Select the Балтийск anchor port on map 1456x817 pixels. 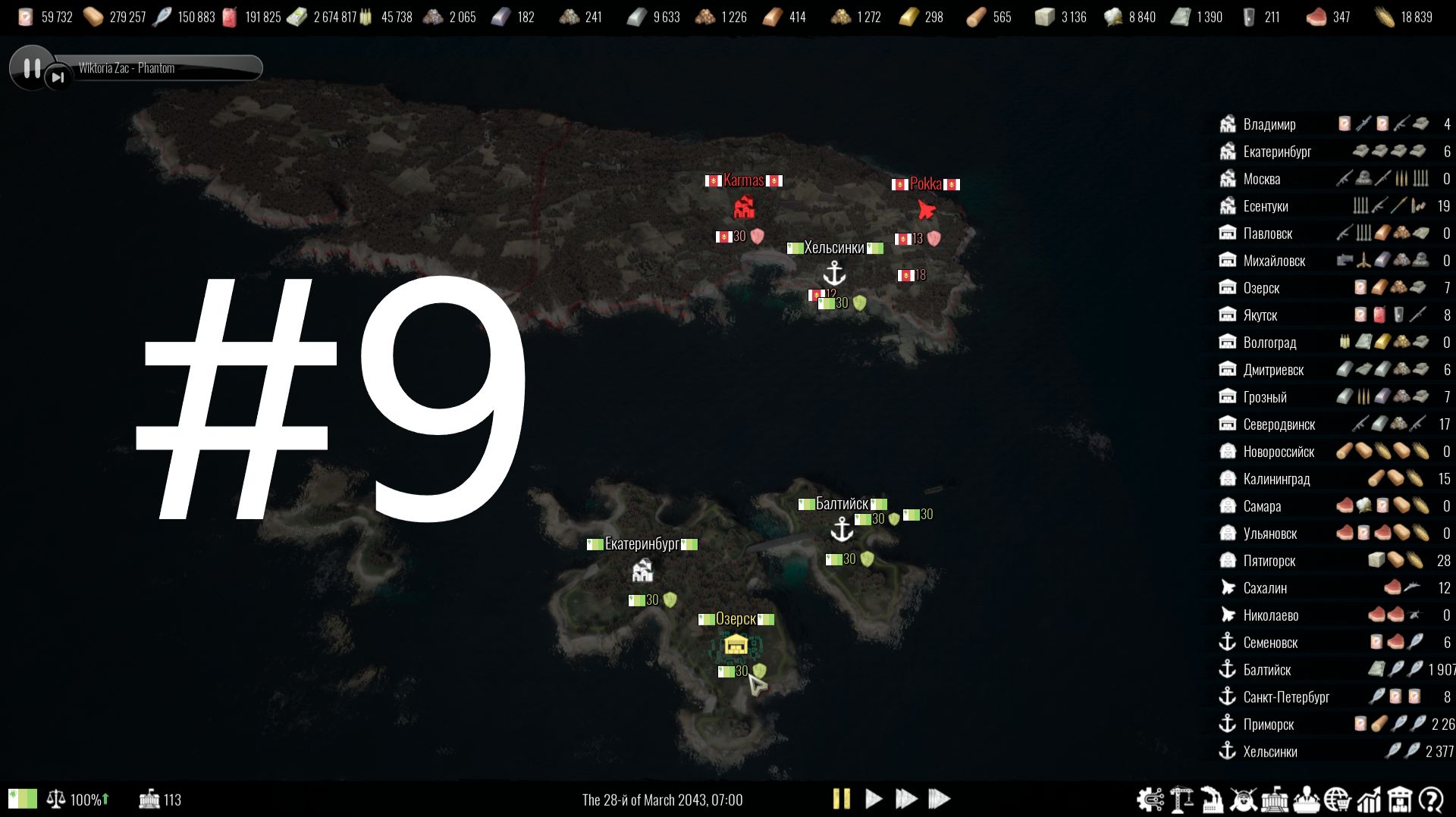pos(842,529)
